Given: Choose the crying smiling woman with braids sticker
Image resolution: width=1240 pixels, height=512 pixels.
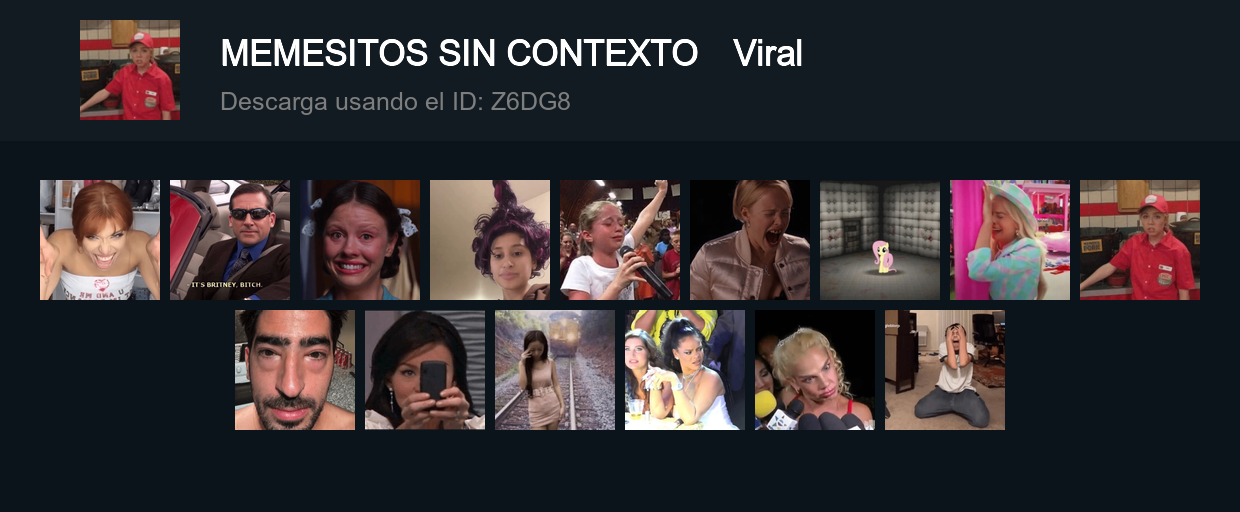Looking at the screenshot, I should [x=360, y=240].
